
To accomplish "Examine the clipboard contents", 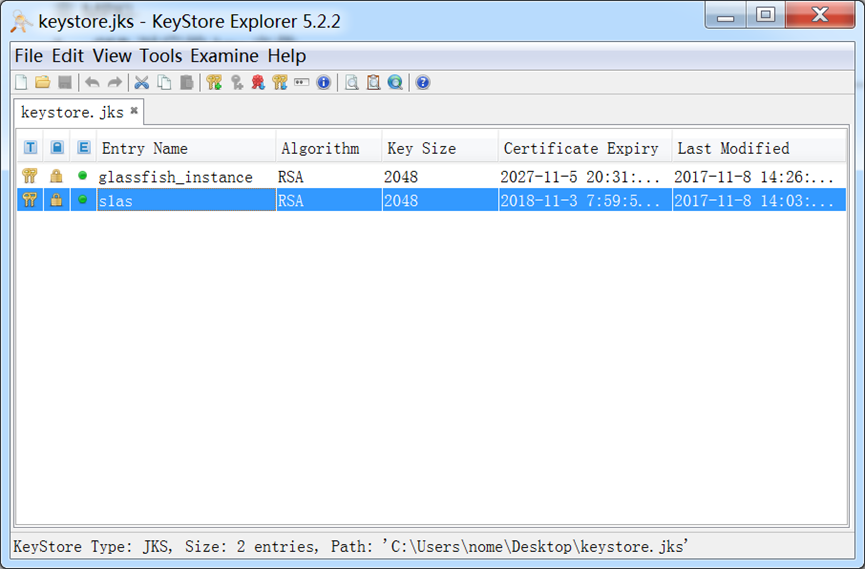I will click(373, 83).
